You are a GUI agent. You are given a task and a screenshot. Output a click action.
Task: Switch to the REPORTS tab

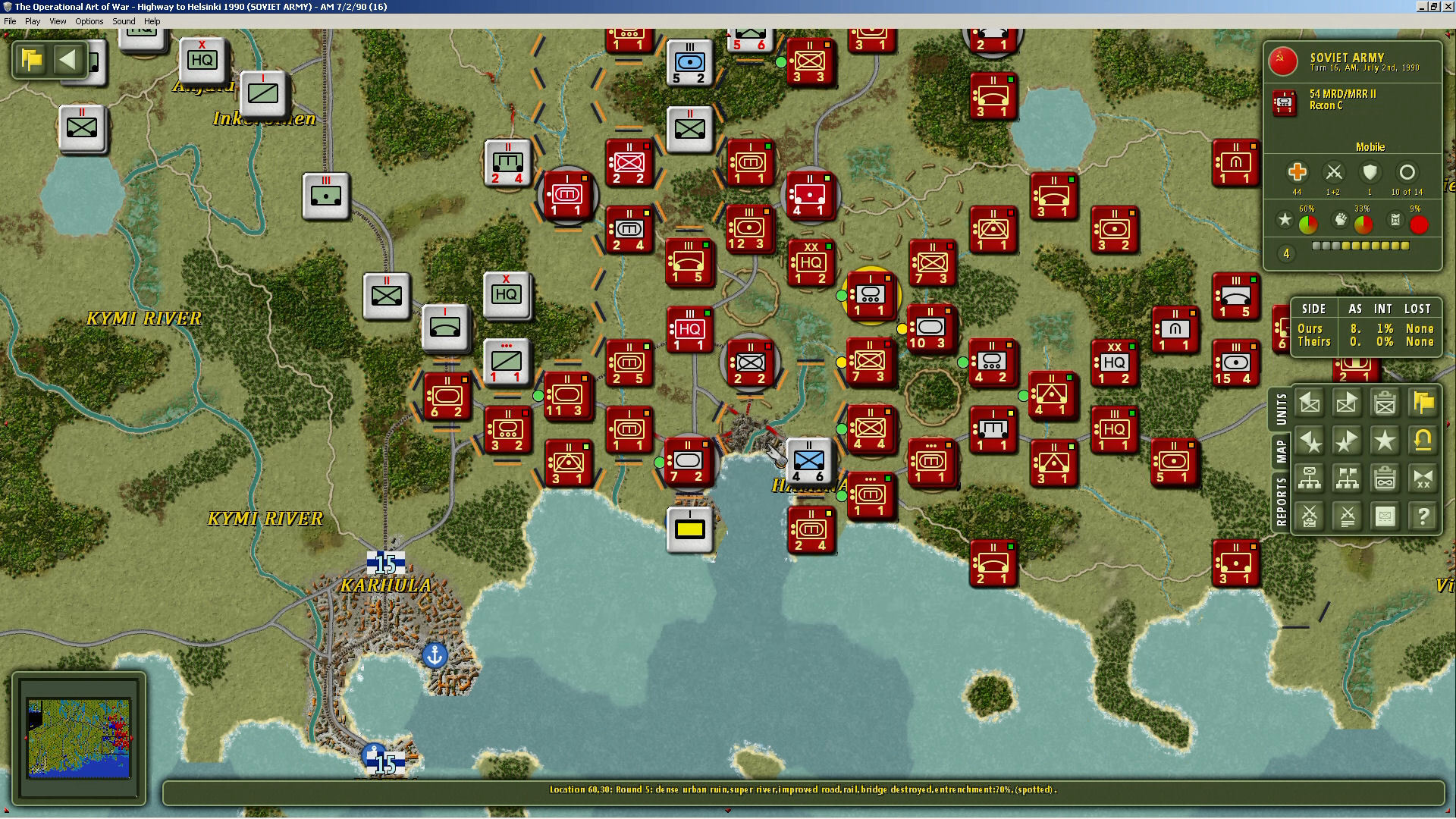click(x=1281, y=501)
